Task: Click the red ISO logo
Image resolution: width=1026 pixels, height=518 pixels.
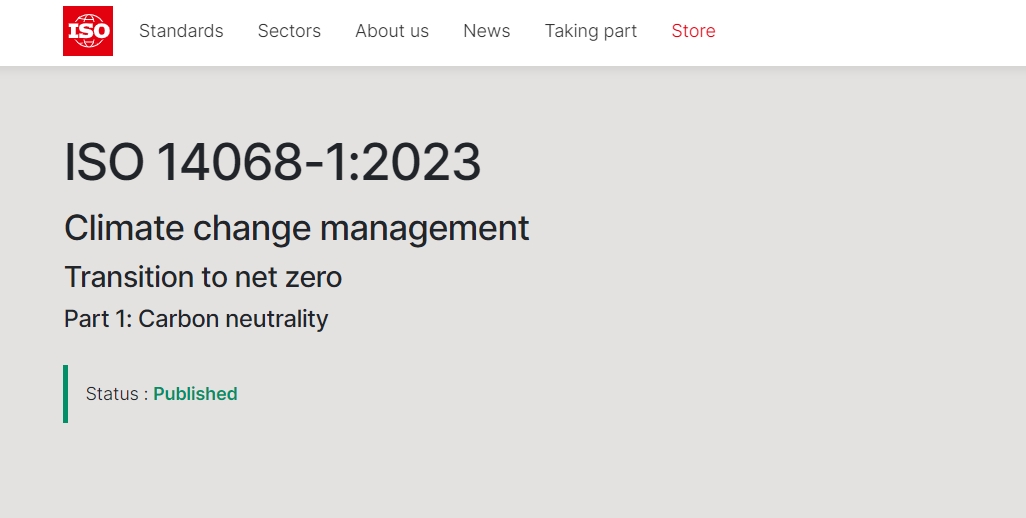Action: [x=88, y=31]
